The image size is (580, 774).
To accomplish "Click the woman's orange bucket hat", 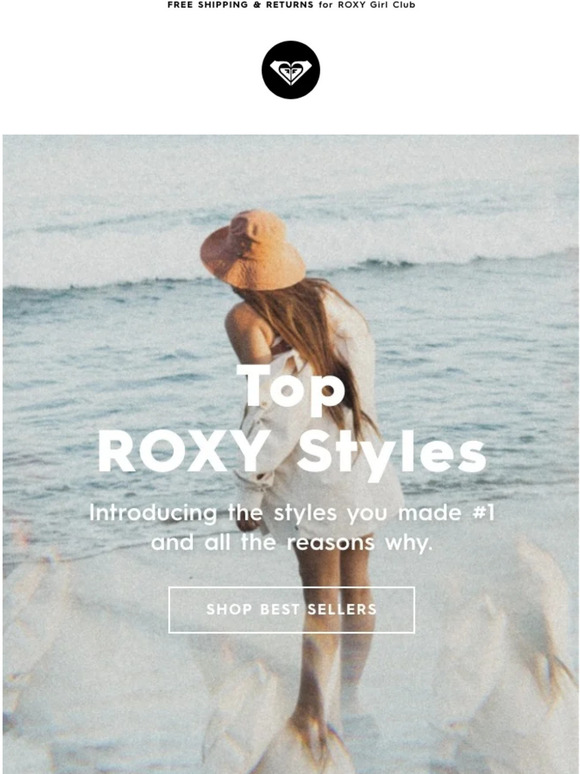I will [x=253, y=250].
